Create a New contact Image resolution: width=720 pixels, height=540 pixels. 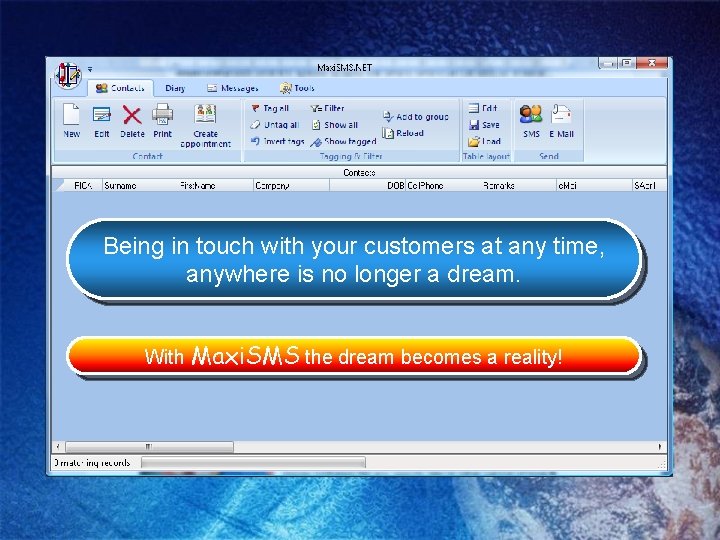71,120
